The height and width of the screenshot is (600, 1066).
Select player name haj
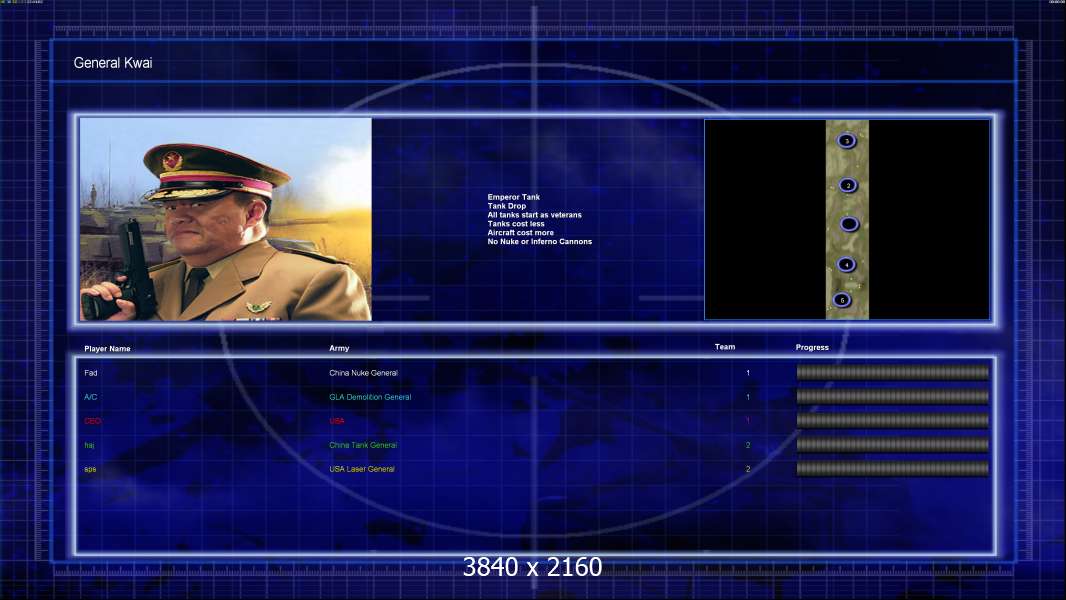(x=89, y=445)
